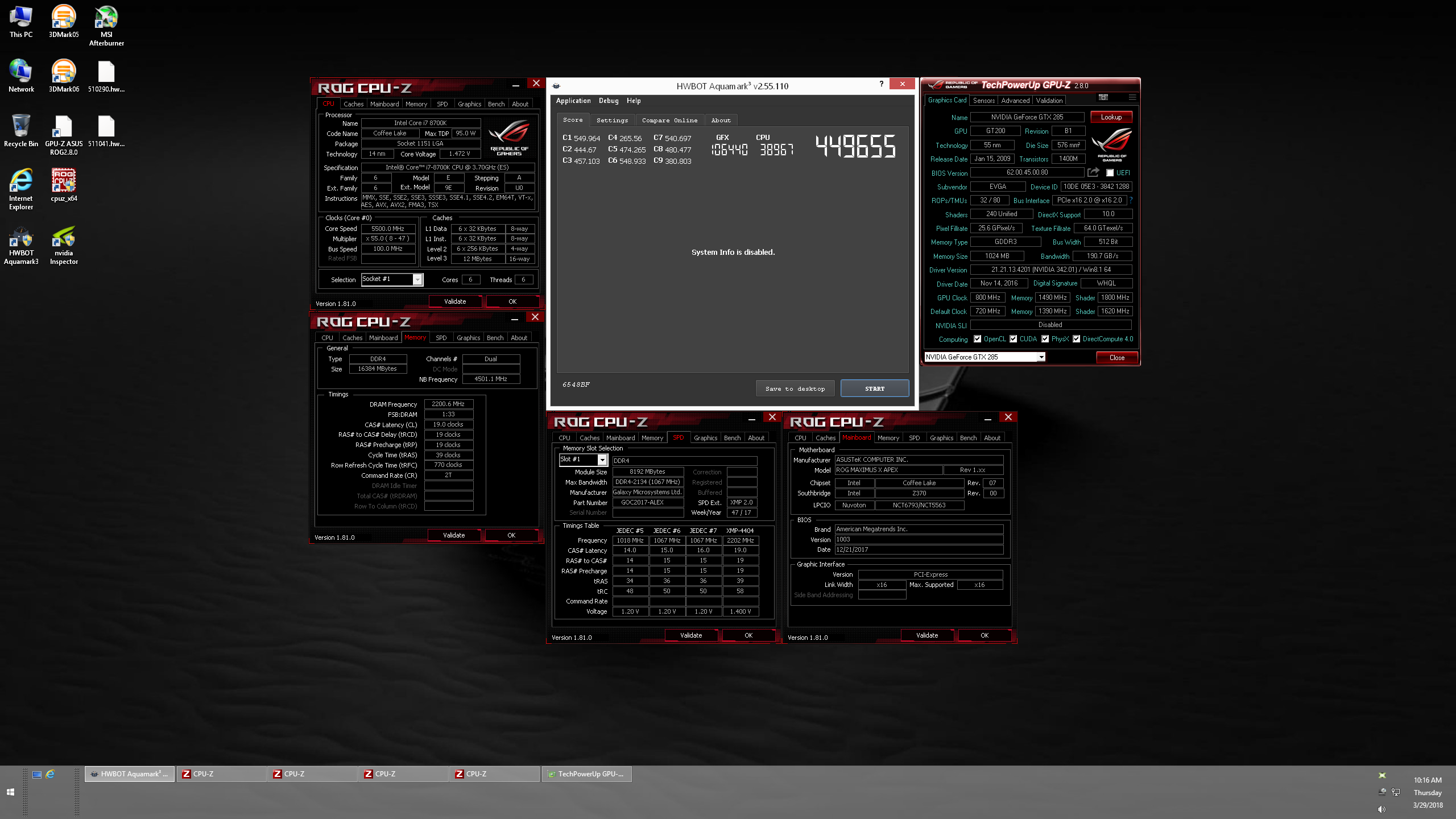This screenshot has width=1456, height=819.
Task: Switch to Compare Online tab
Action: 669,120
